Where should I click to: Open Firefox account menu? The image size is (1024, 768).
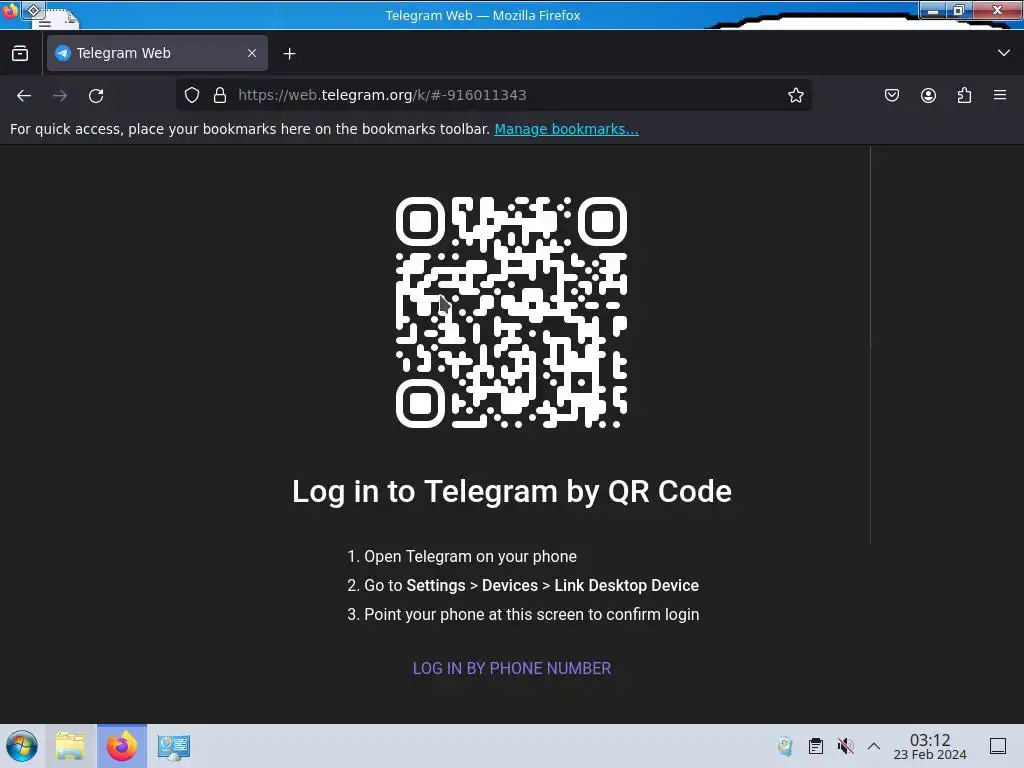928,95
